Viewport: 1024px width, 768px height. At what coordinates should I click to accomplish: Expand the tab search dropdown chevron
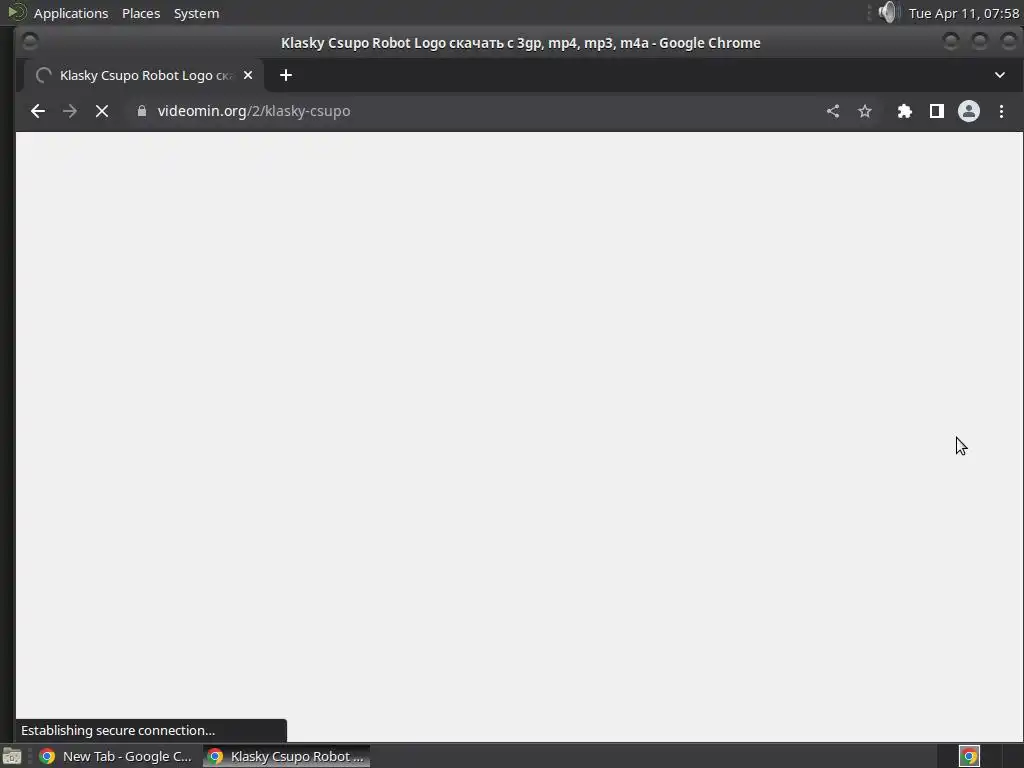click(x=1000, y=75)
